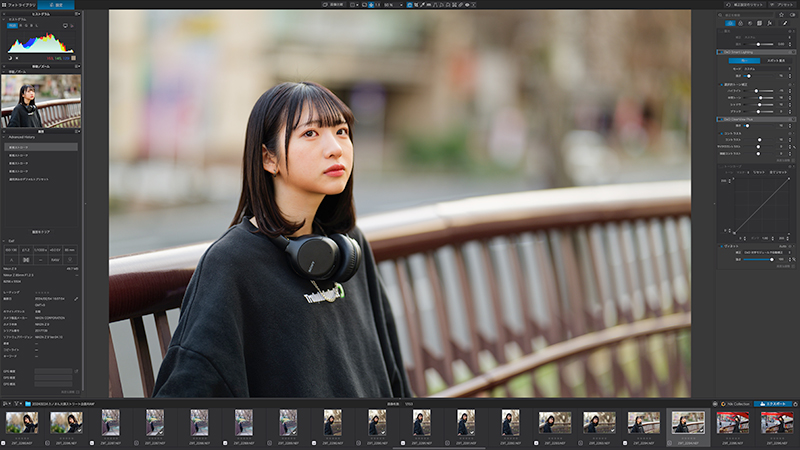Open the Presets button
800x450 pixels.
[x=782, y=5]
